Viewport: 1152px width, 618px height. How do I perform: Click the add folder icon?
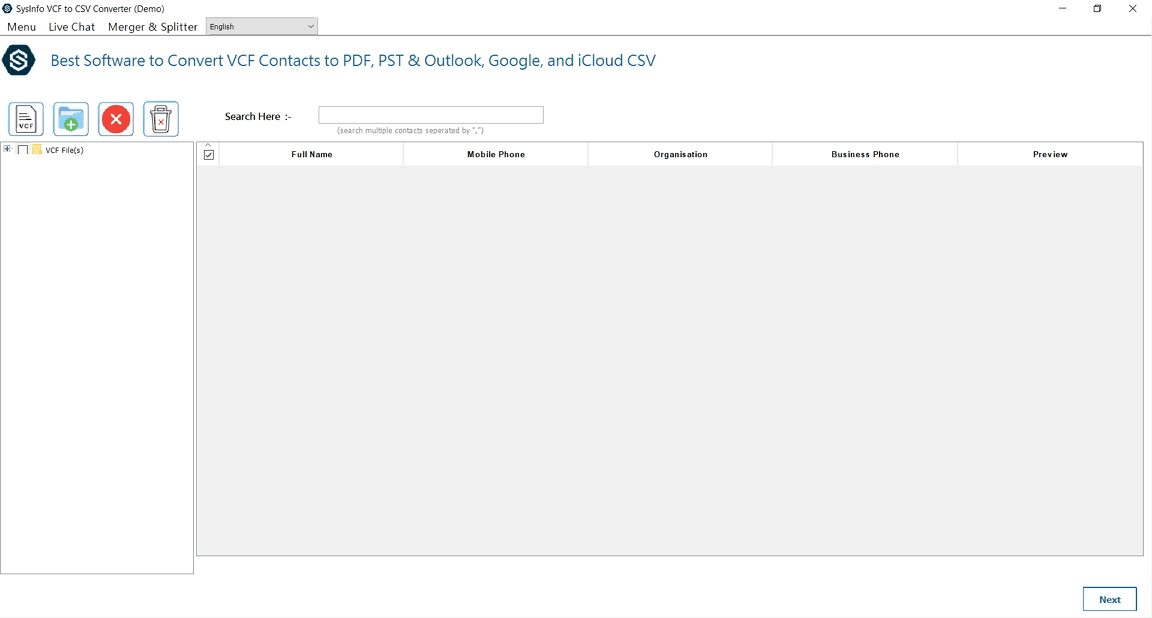[x=71, y=119]
